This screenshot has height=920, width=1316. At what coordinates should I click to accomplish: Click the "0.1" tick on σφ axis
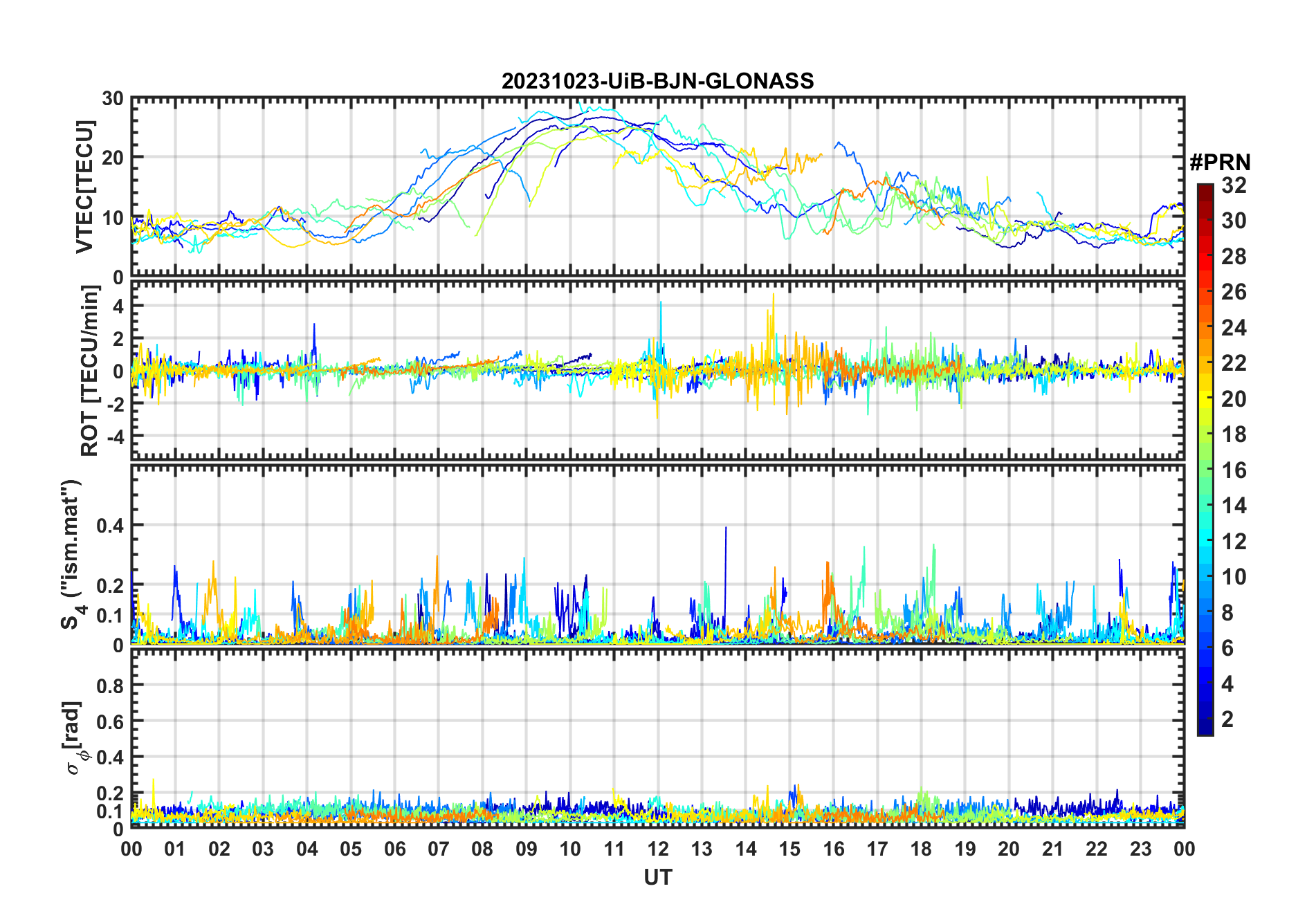coord(110,811)
